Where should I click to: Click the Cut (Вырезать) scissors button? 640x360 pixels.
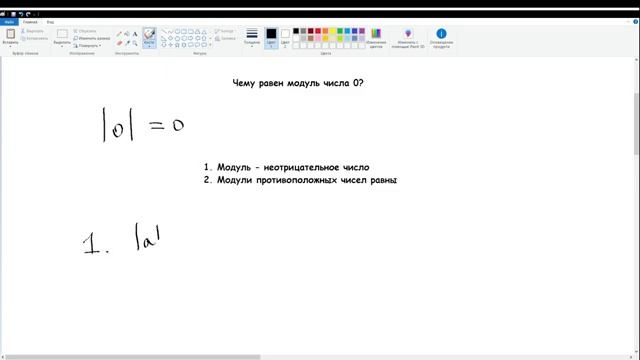pyautogui.click(x=32, y=31)
